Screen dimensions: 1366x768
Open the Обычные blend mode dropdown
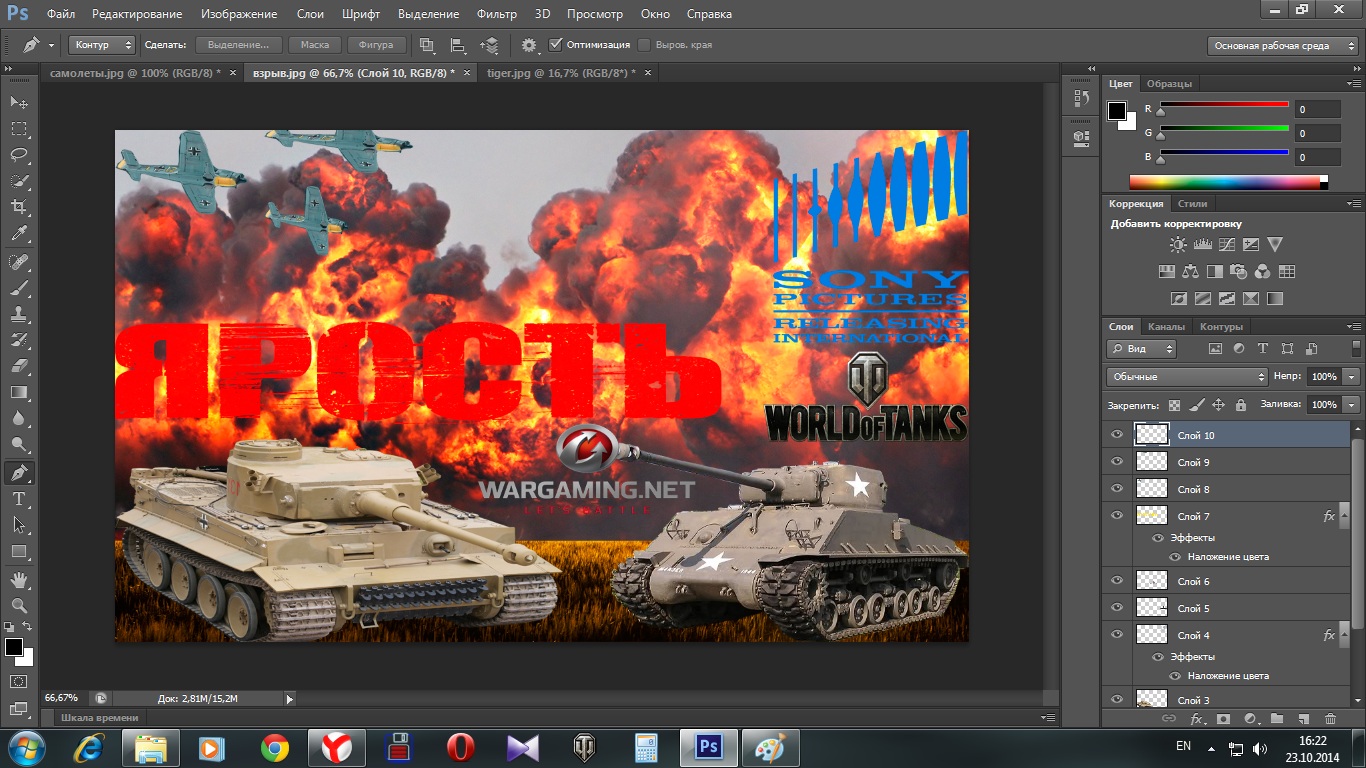coord(1187,376)
